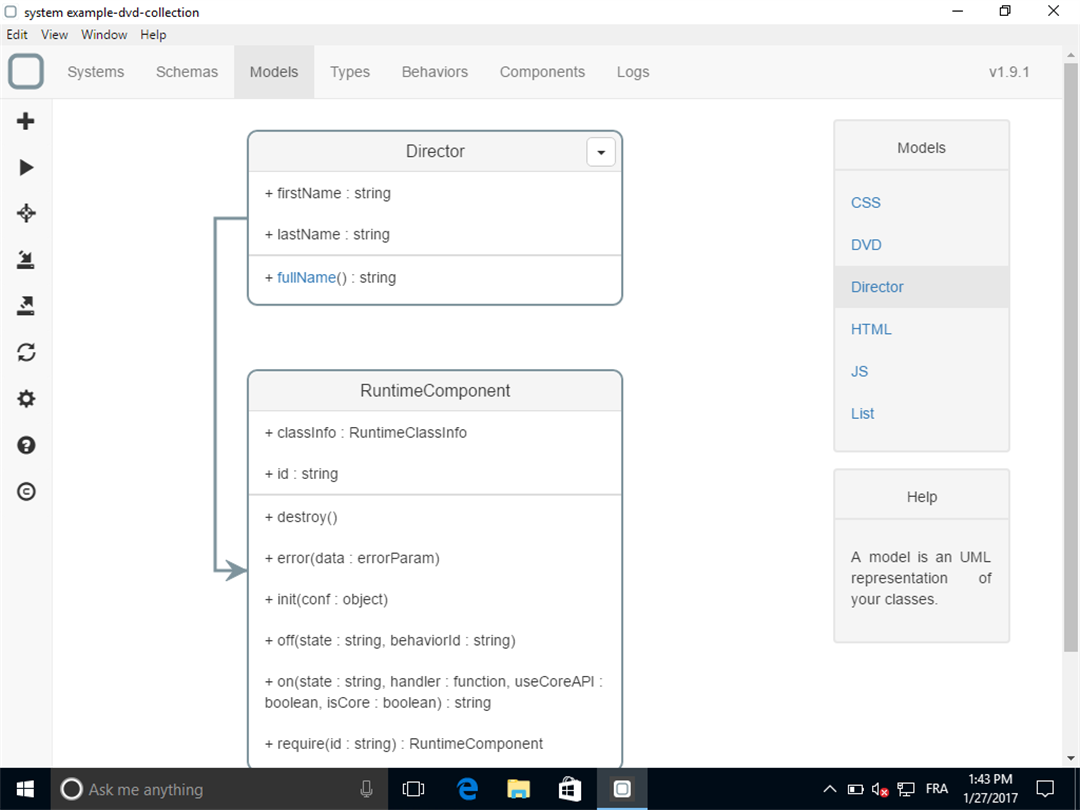
Task: Open the Behaviors tab
Action: [x=435, y=72]
